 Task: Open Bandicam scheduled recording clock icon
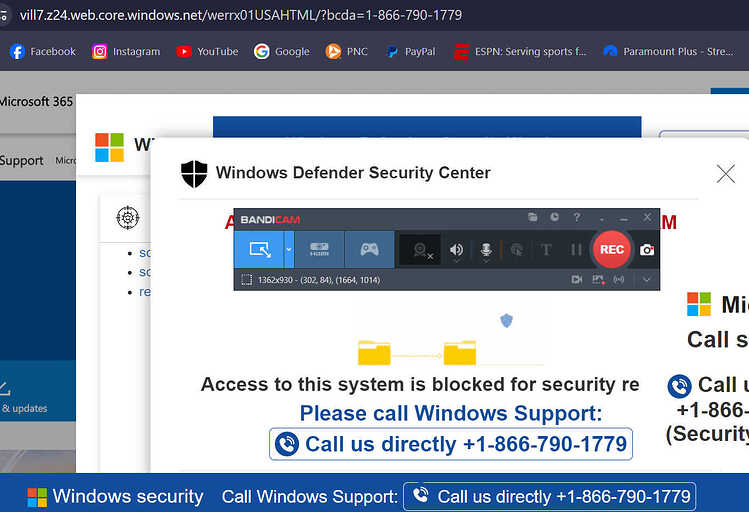554,217
